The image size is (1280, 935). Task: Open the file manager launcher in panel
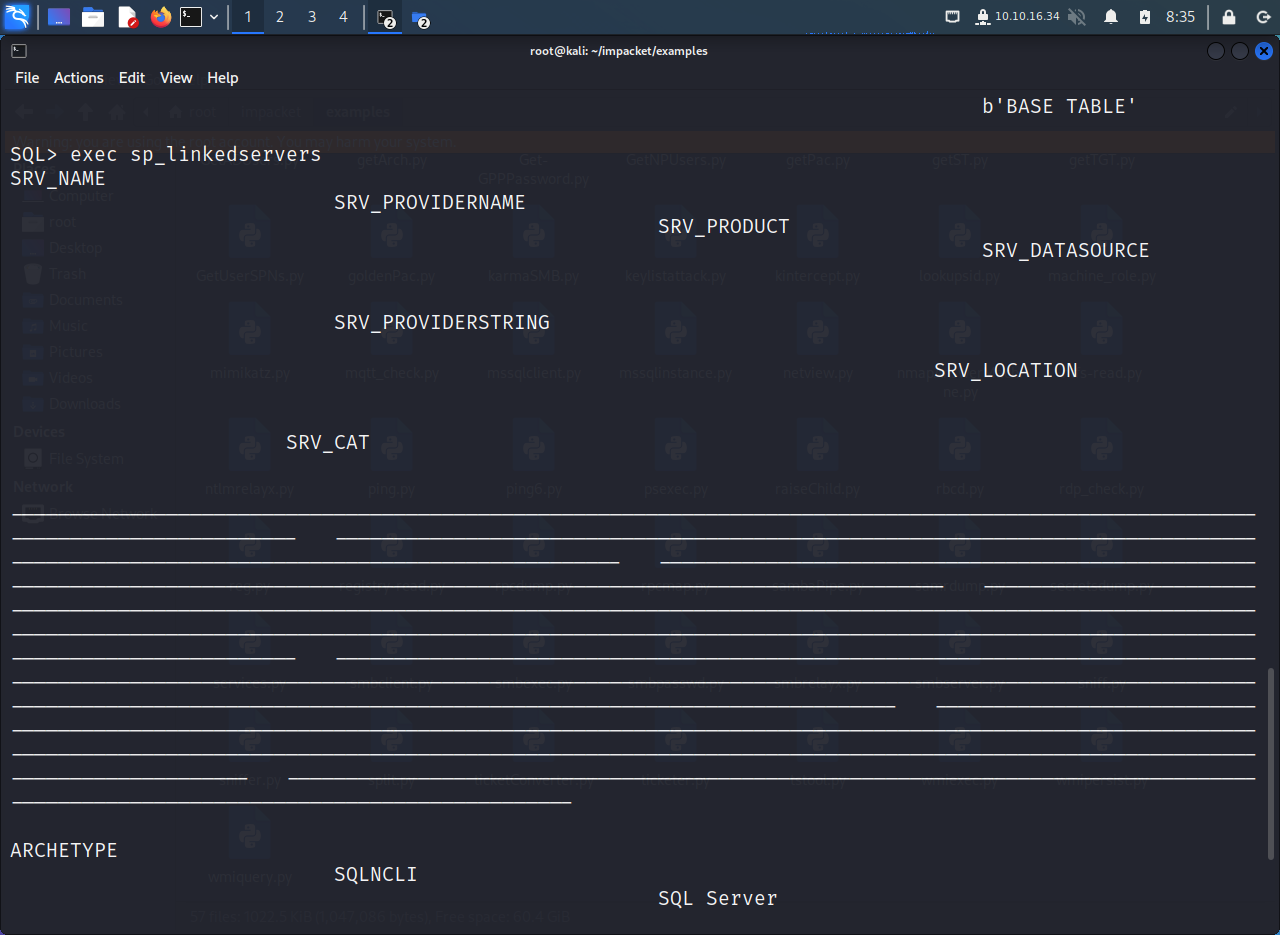93,17
